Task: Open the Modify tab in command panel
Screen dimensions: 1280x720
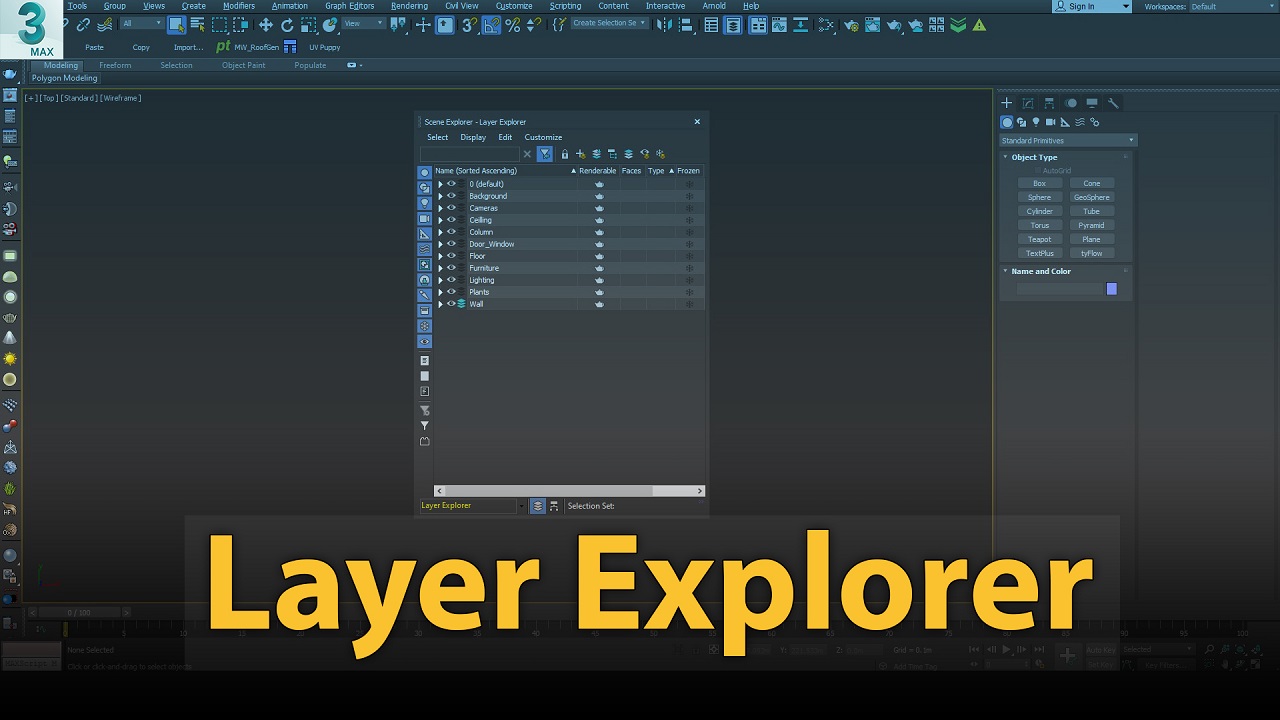Action: 1028,103
